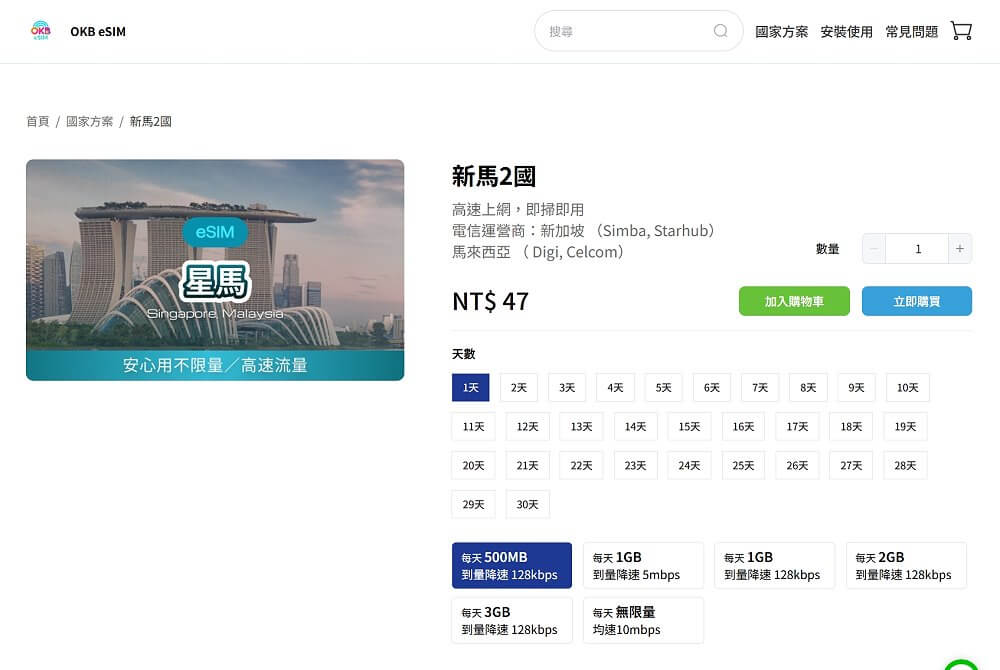Select the 26天 duration option
This screenshot has width=1000, height=670.
[797, 465]
